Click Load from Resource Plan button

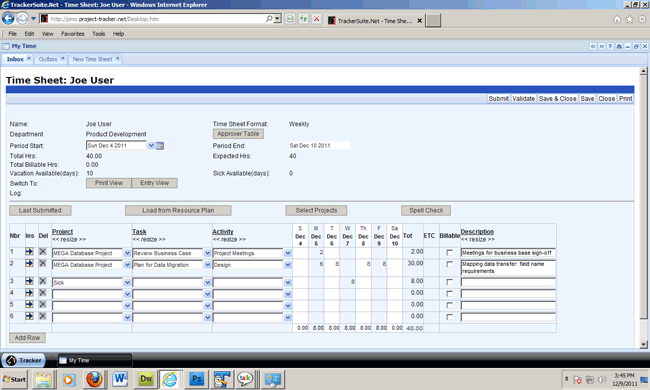pyautogui.click(x=178, y=211)
